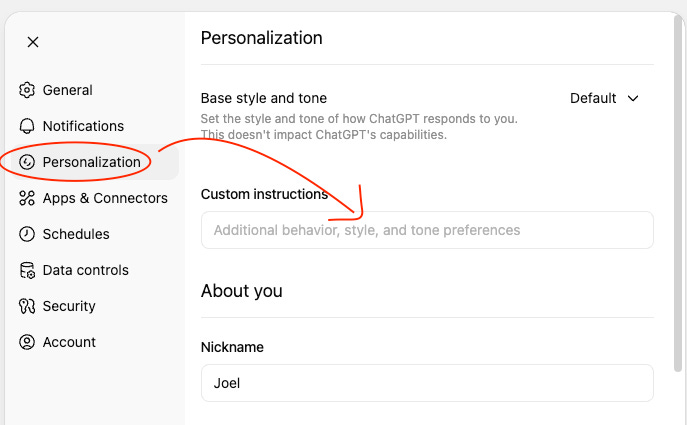Switch to the Notifications tab

[83, 126]
